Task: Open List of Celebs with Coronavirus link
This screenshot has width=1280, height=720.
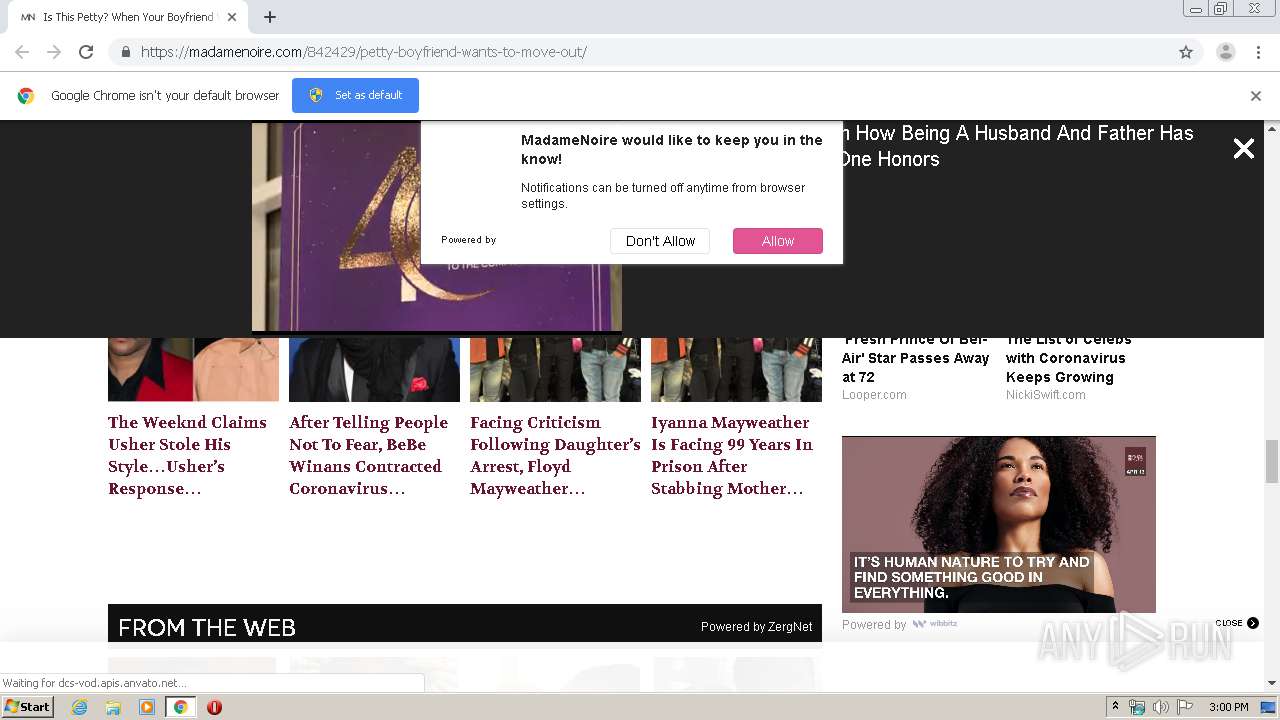Action: [x=1069, y=358]
